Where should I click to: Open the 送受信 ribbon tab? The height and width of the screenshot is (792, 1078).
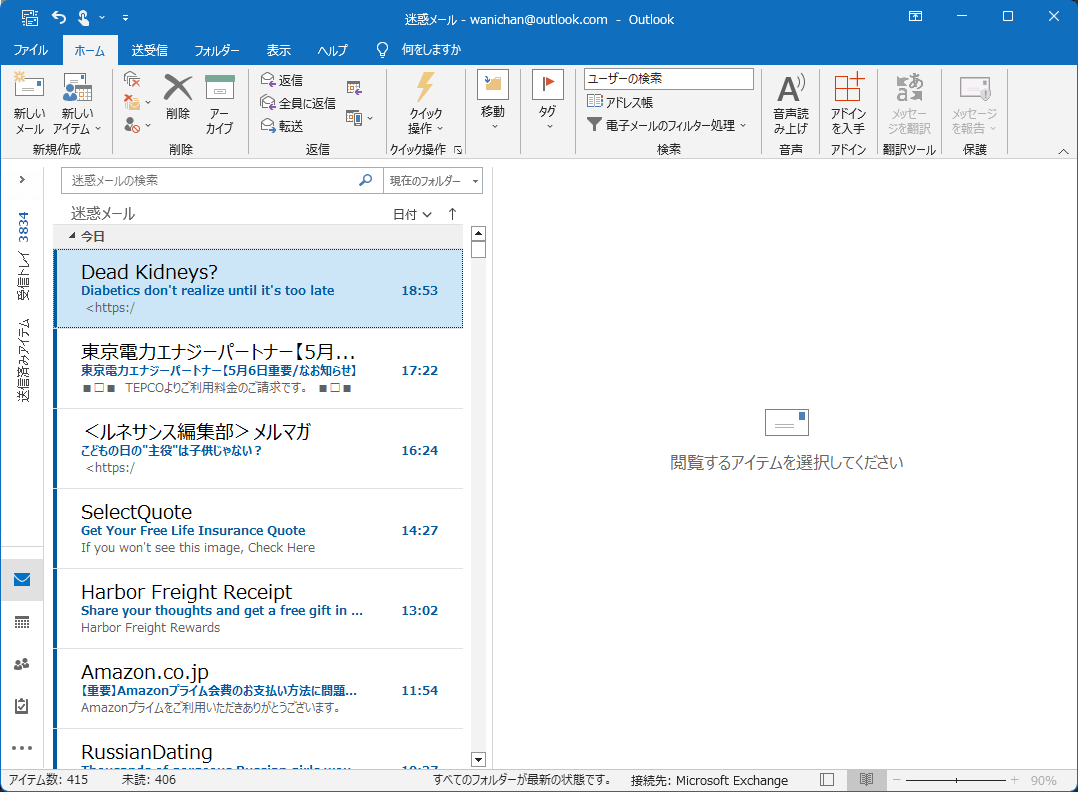pyautogui.click(x=149, y=50)
